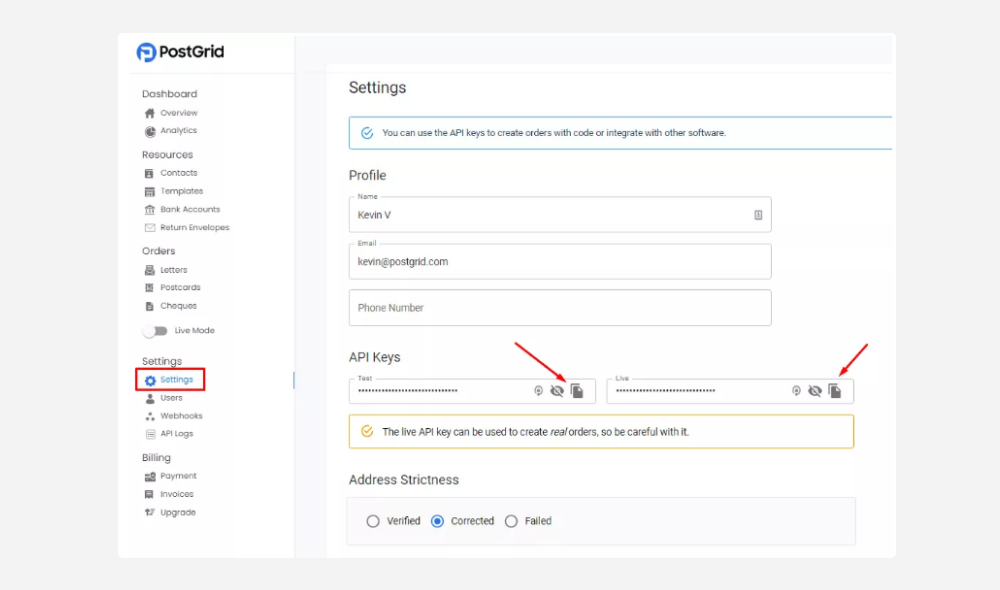Screen dimensions: 1000x590
Task: Click the Email input field
Action: (x=560, y=262)
